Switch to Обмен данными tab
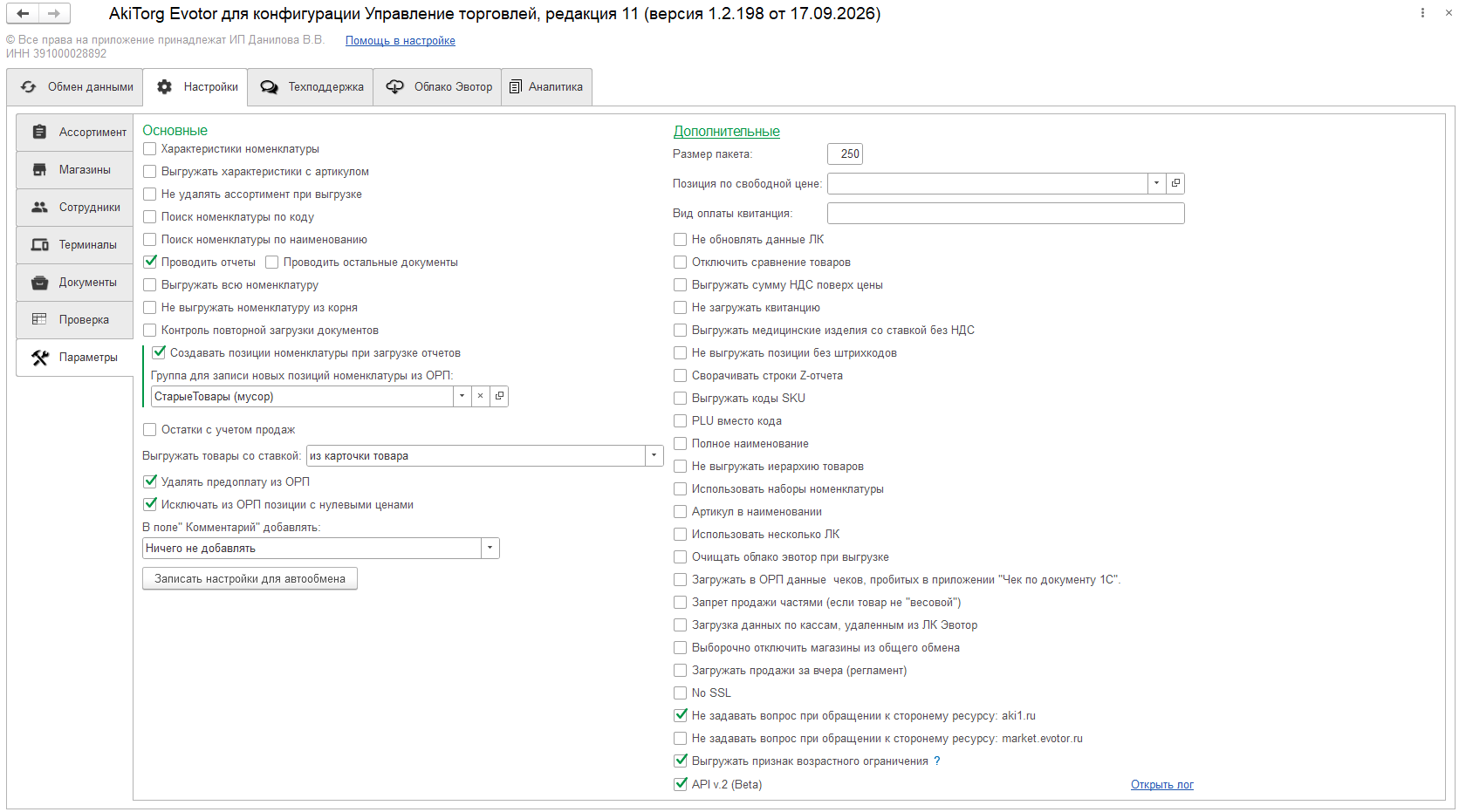1459x812 pixels. 75,87
